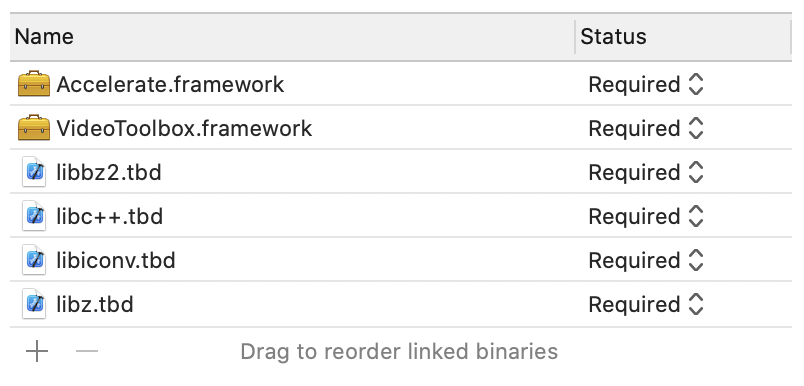Add a linked binary with plus button
804x386 pixels.
tap(37, 352)
